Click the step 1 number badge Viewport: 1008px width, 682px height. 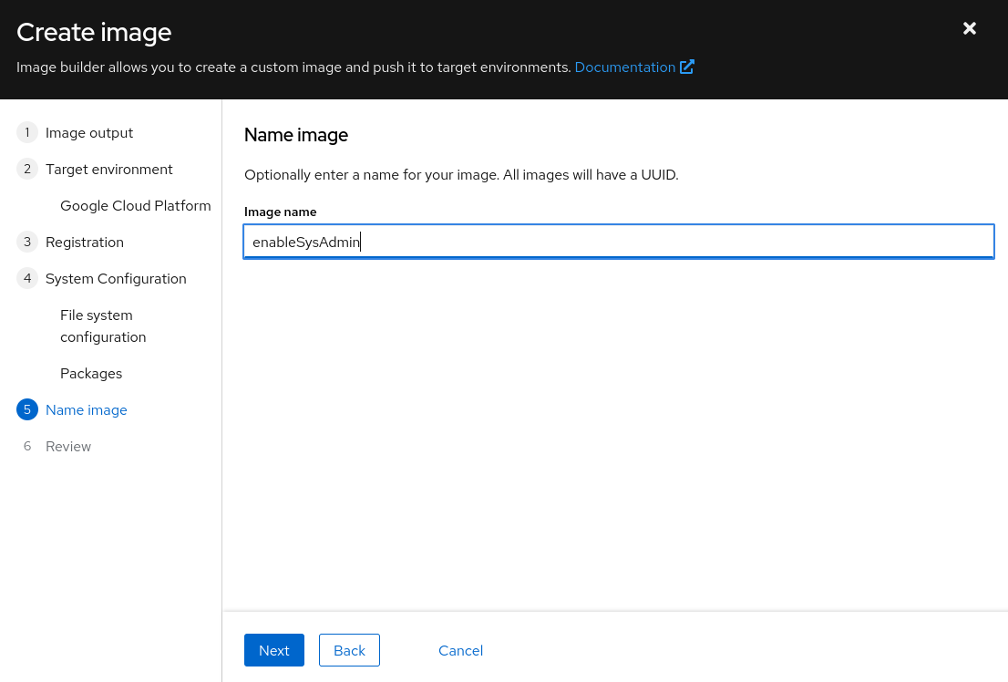coord(27,133)
